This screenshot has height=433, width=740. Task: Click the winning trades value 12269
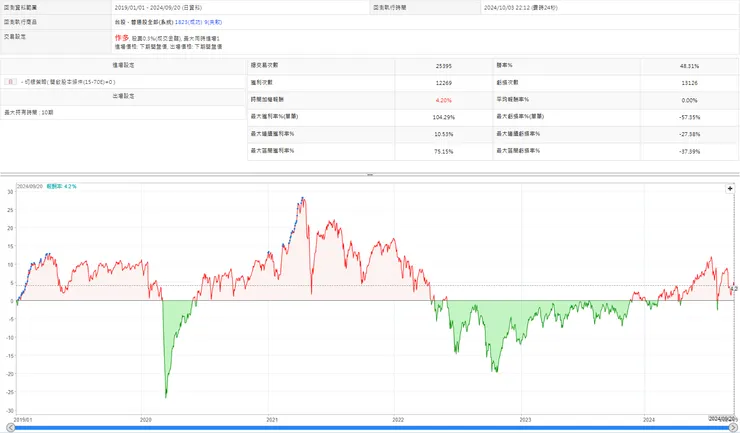click(444, 83)
